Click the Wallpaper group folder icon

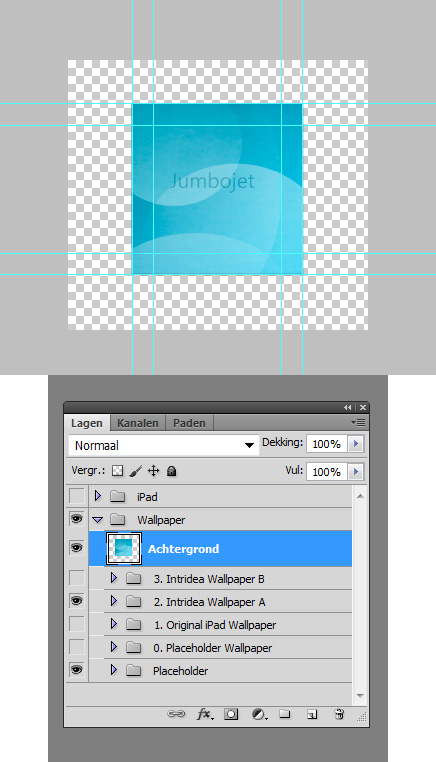pyautogui.click(x=117, y=520)
